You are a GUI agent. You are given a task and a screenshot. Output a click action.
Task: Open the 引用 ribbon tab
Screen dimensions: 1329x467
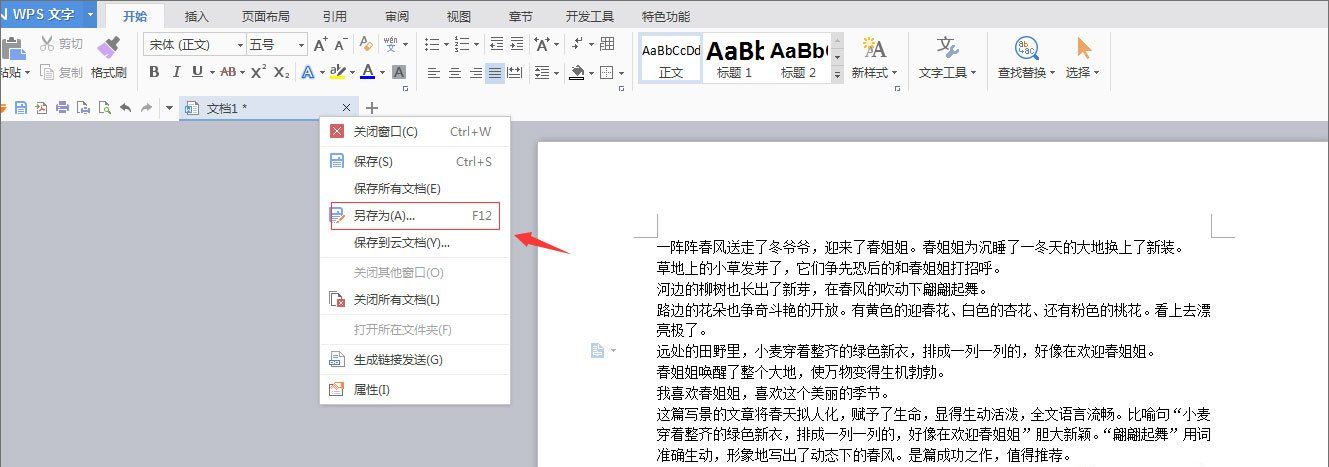click(335, 17)
